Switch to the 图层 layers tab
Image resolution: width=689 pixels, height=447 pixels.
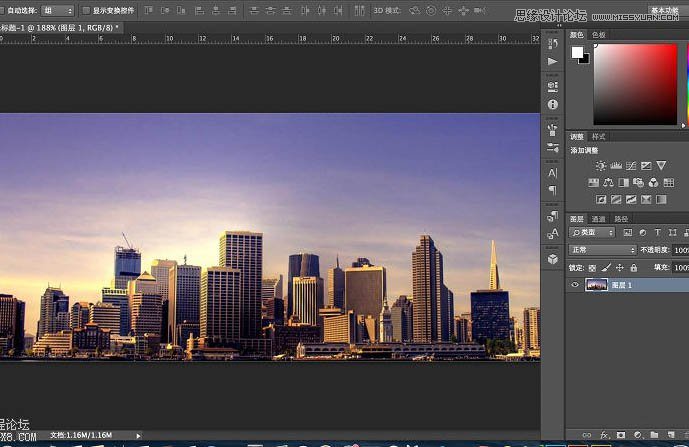[x=577, y=219]
